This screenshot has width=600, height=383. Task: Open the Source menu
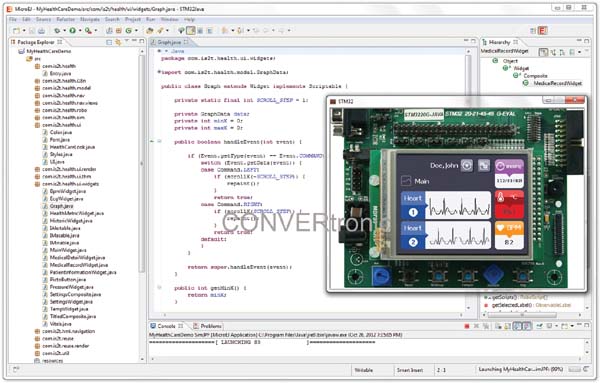[43, 19]
